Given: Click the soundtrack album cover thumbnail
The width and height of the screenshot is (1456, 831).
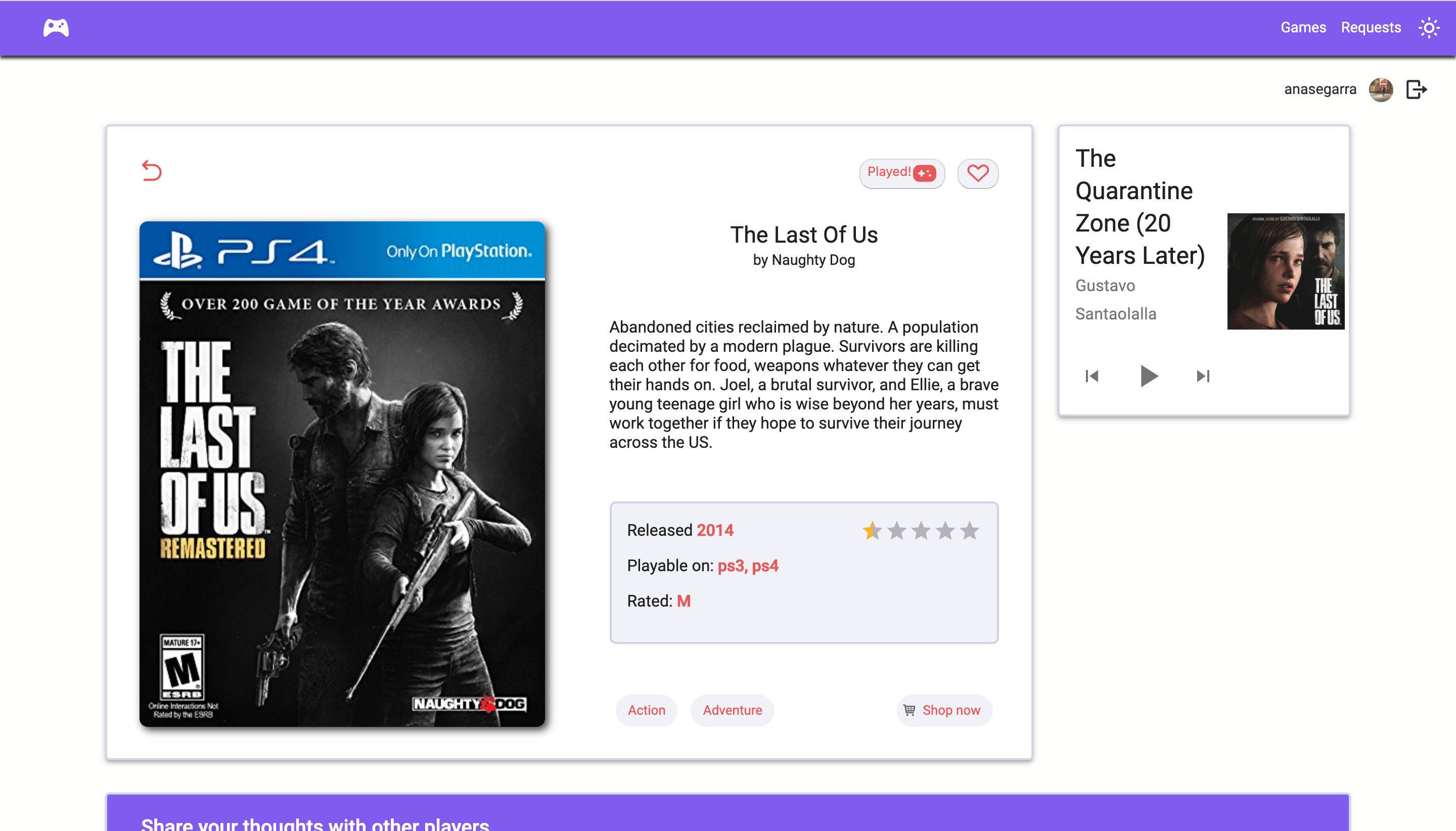Looking at the screenshot, I should (x=1285, y=271).
